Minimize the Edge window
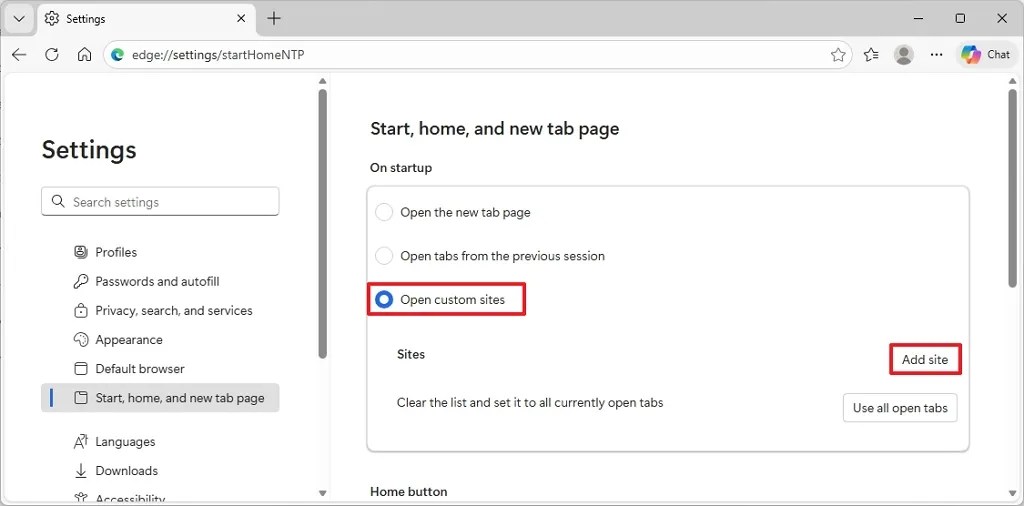The width and height of the screenshot is (1024, 506). [918, 18]
